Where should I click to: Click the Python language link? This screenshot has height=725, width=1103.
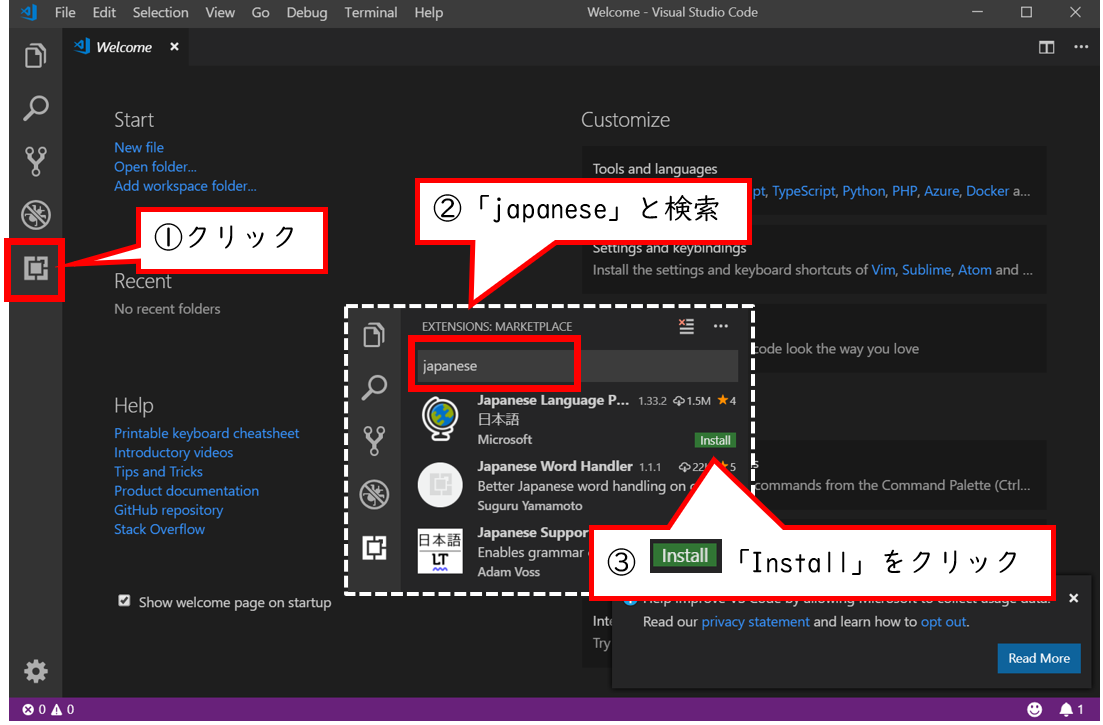863,191
